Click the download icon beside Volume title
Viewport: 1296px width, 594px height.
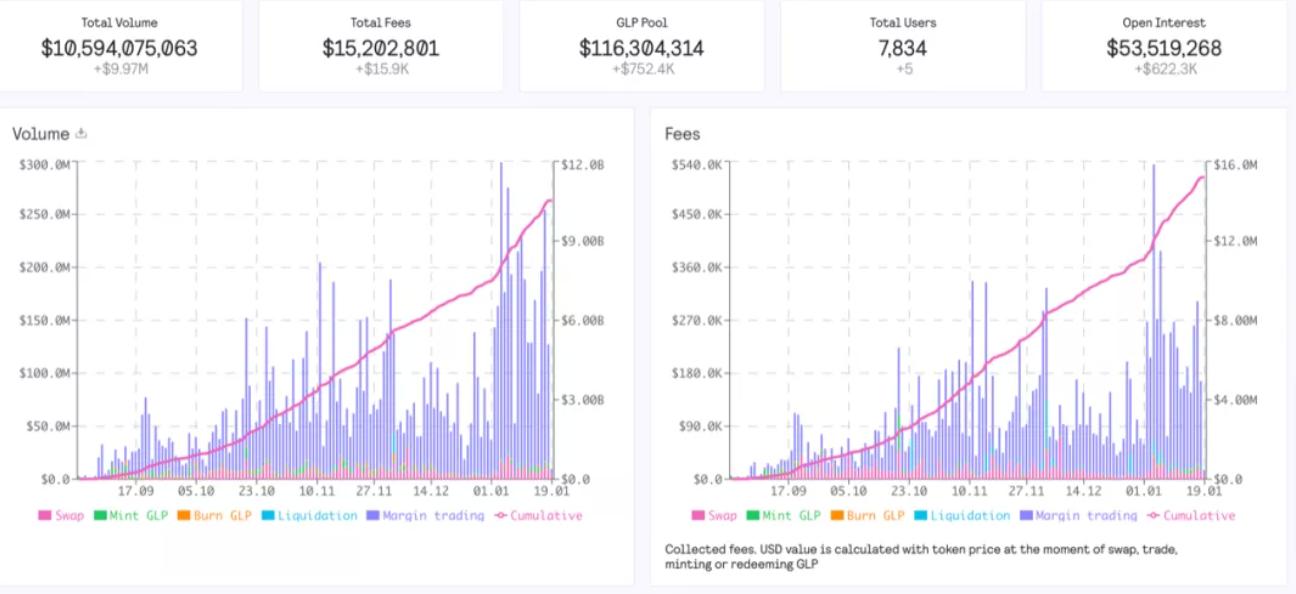82,134
